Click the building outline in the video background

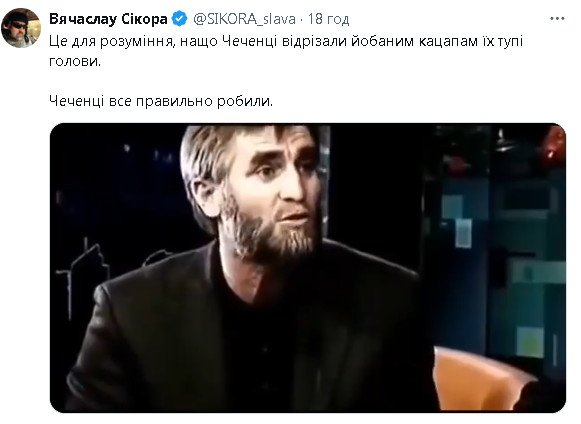(83, 276)
